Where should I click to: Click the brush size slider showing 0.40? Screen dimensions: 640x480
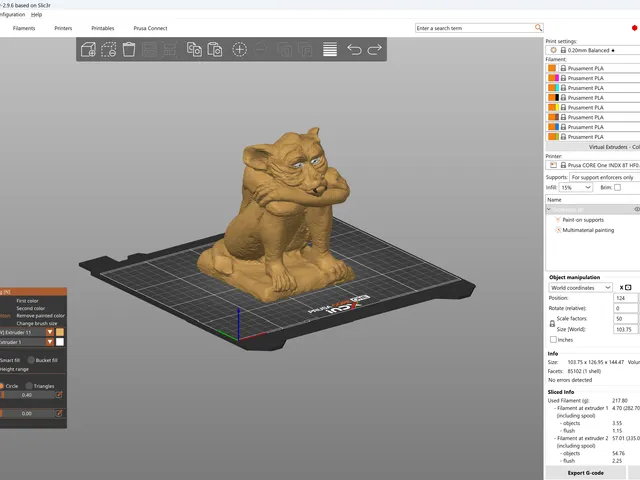point(27,395)
